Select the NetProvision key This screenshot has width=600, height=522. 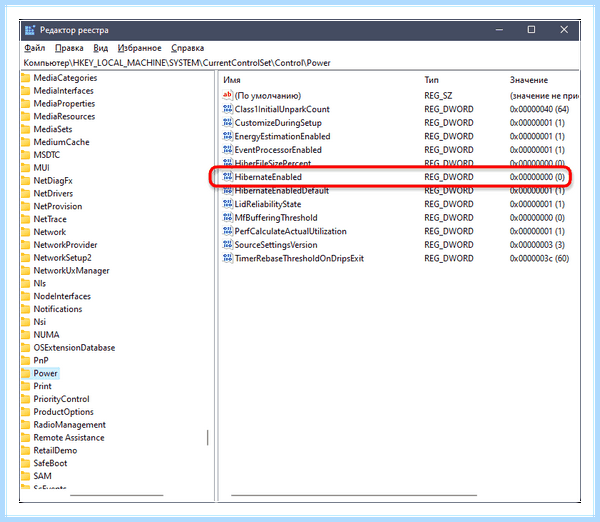[x=58, y=206]
